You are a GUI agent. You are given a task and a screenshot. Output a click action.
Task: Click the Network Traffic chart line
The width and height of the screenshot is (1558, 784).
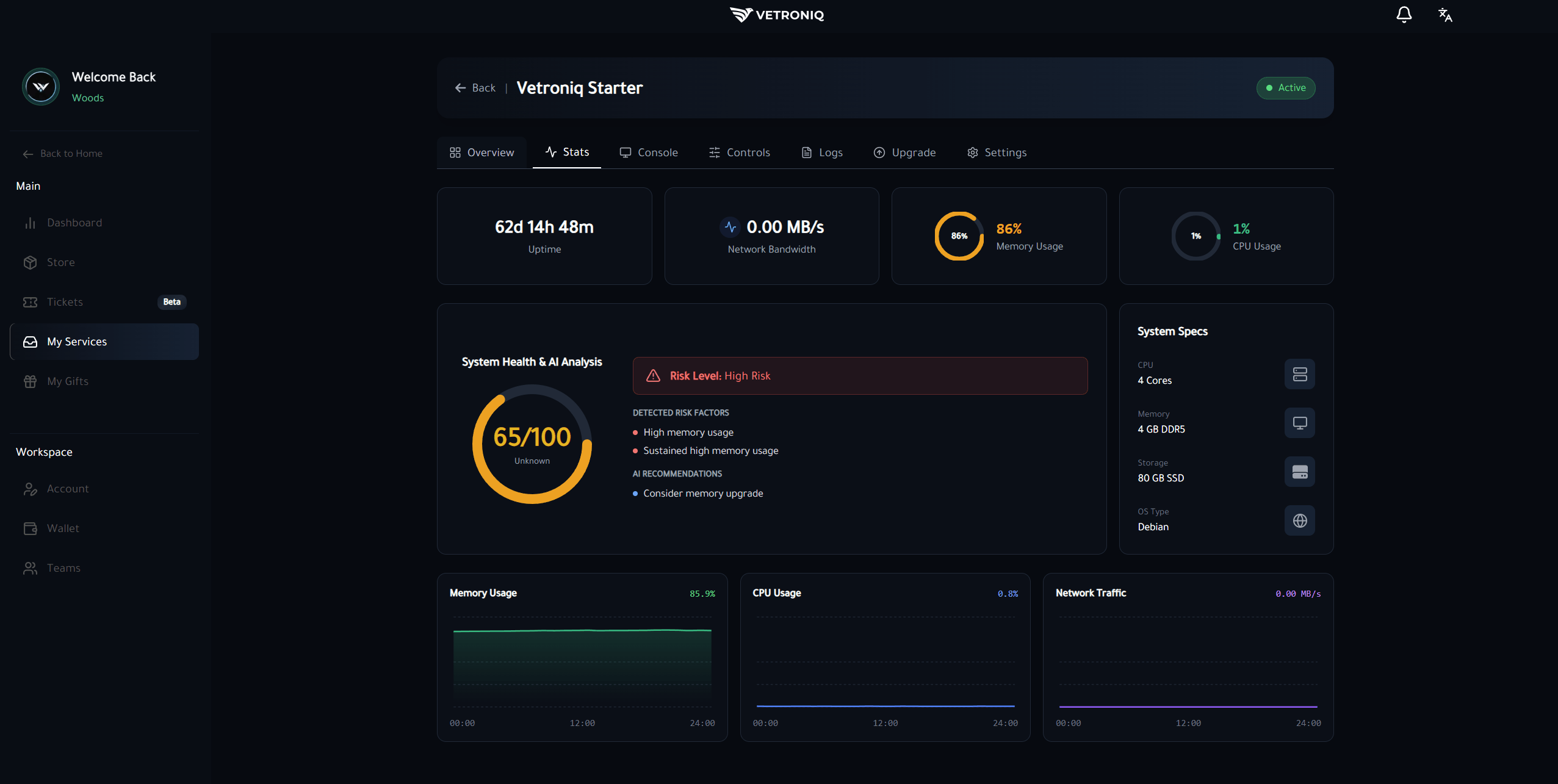tap(1188, 707)
